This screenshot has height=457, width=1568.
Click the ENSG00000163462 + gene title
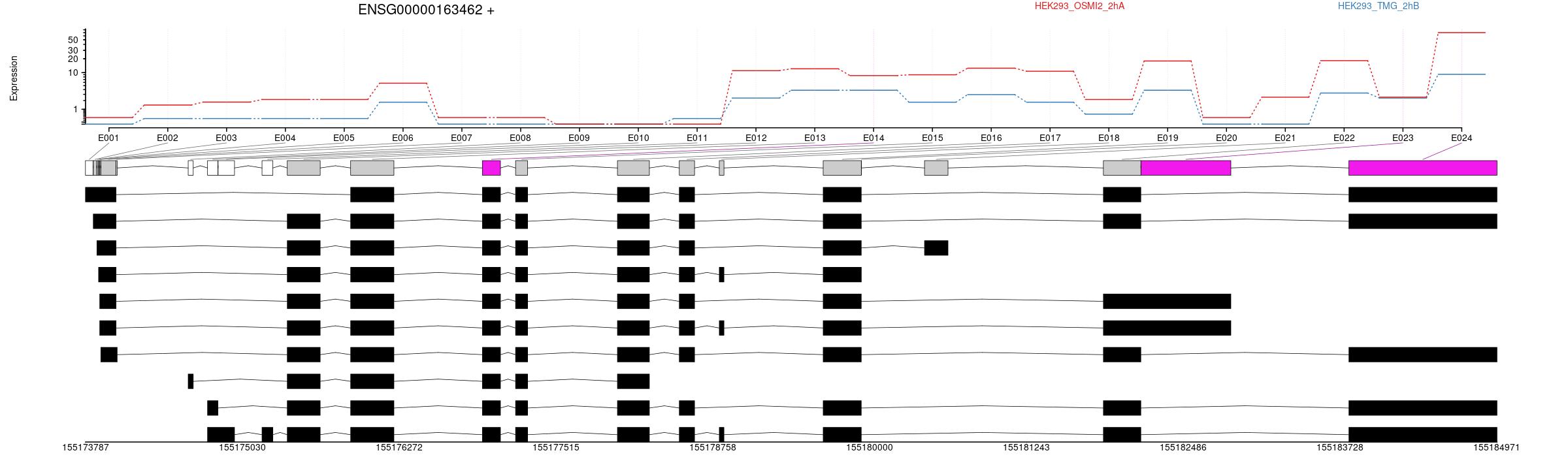pyautogui.click(x=426, y=10)
